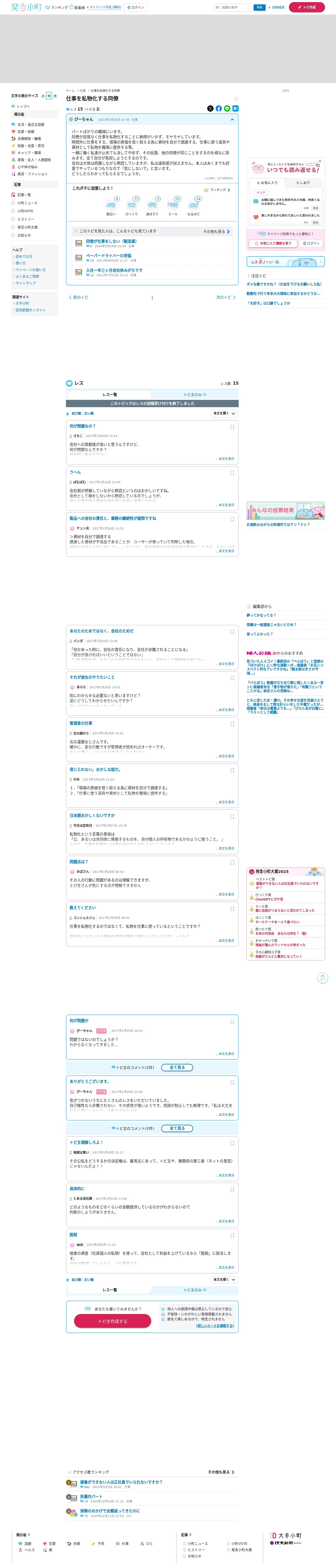Go to 前のトピ

(79, 298)
